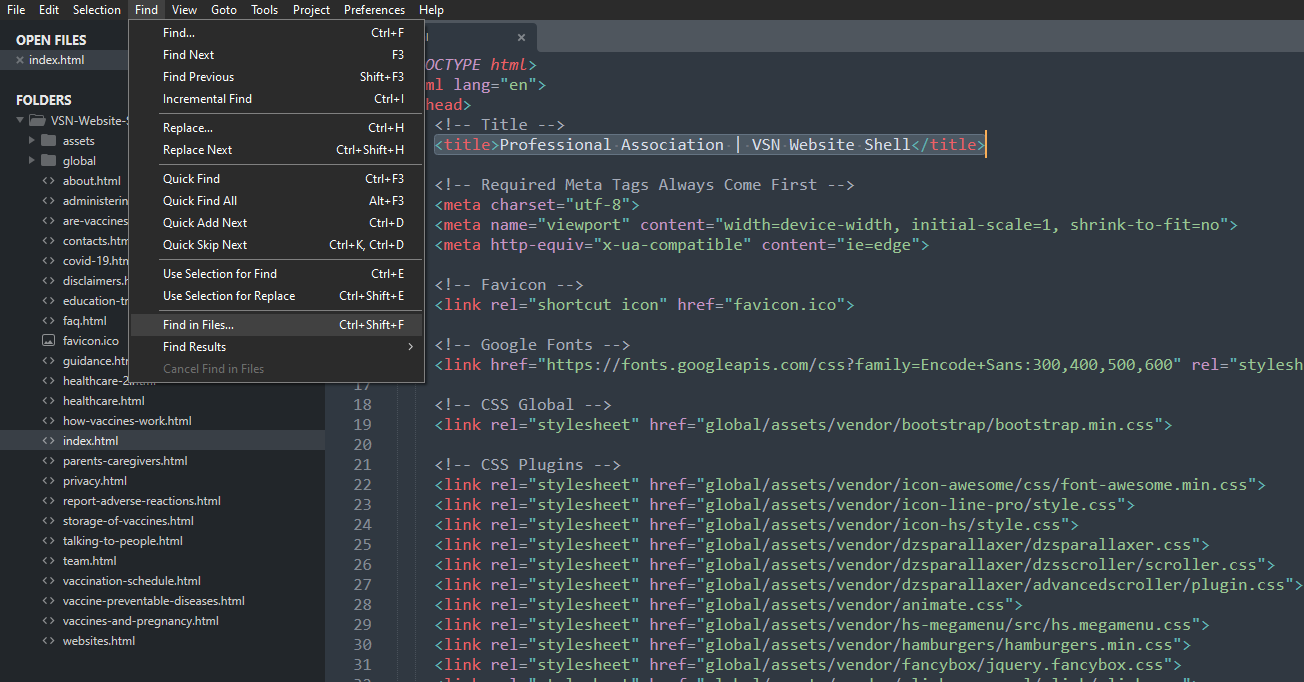Viewport: 1304px width, 682px height.
Task: Click the file icon next to faq.html
Action: (x=48, y=321)
